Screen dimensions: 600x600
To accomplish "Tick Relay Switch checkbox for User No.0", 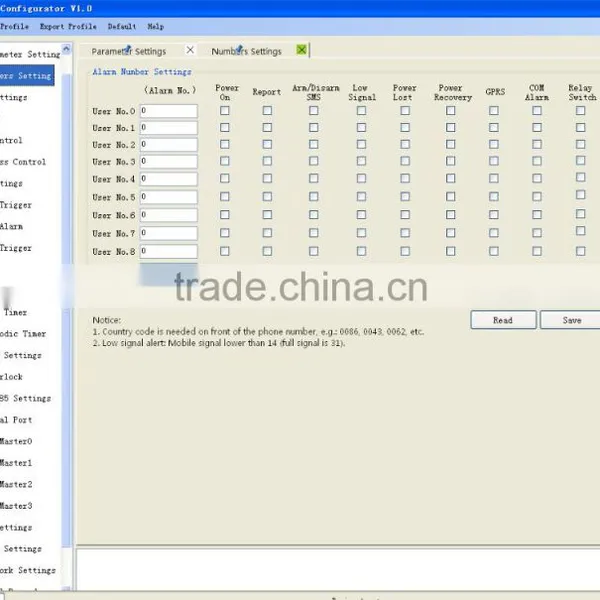I will click(581, 111).
